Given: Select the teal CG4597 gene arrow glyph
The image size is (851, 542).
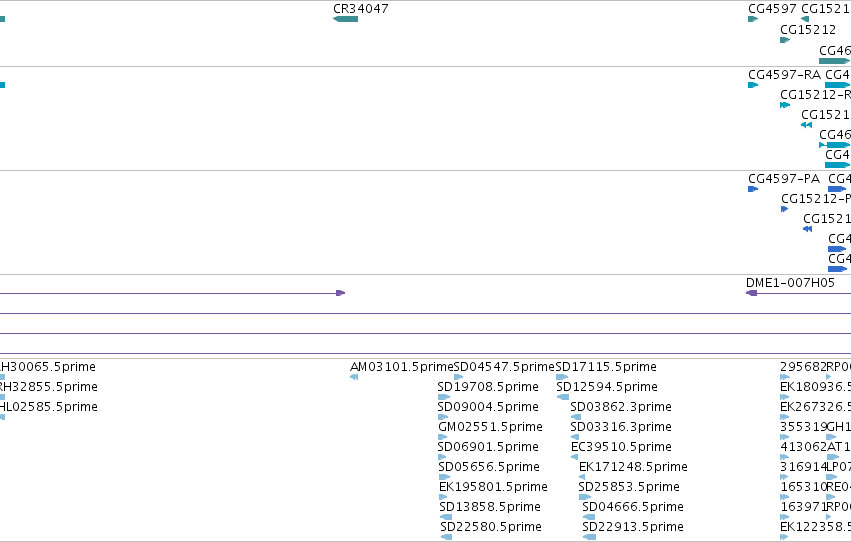Looking at the screenshot, I should 753,19.
